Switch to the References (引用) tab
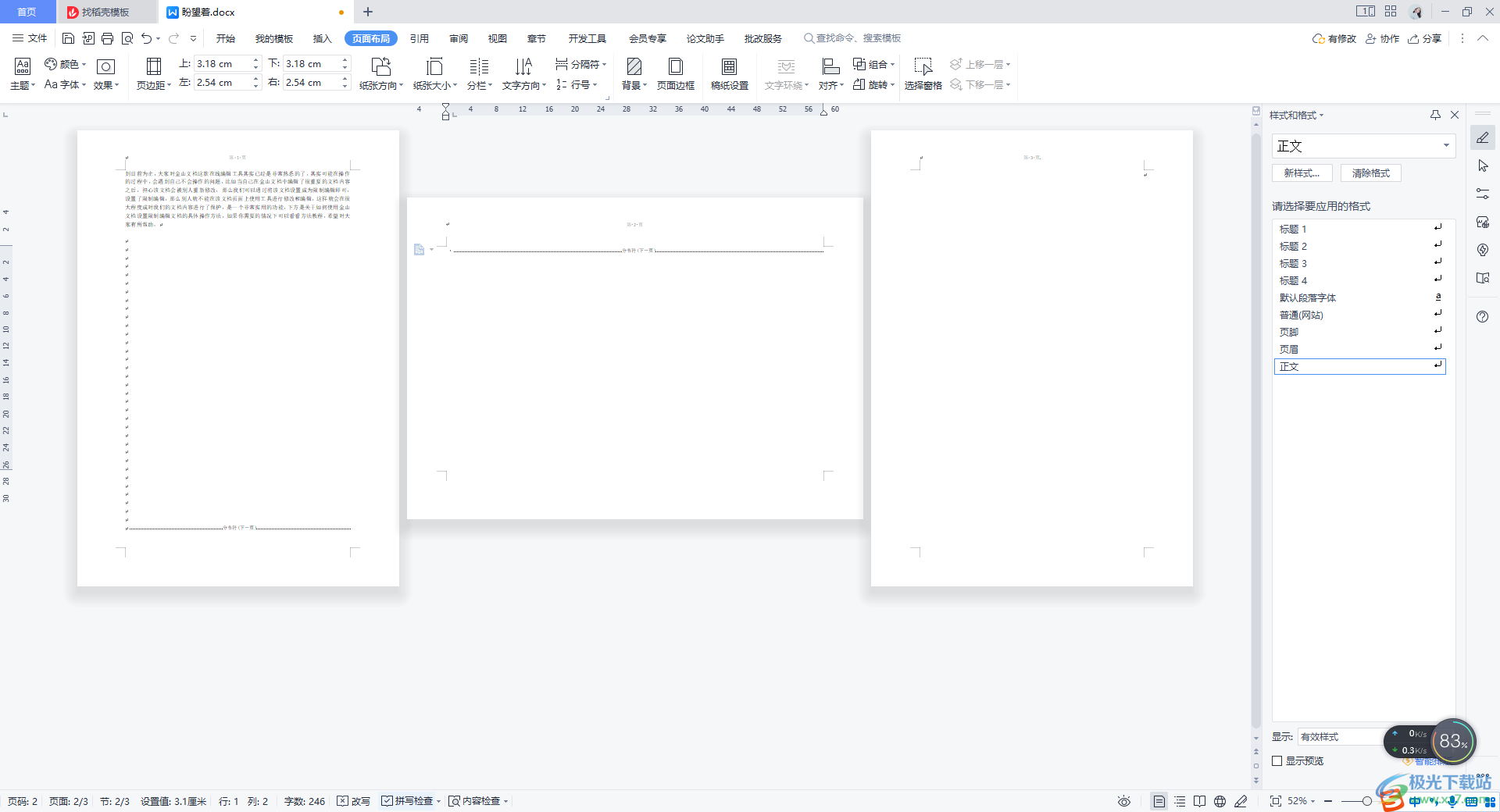1500x812 pixels. [x=420, y=38]
